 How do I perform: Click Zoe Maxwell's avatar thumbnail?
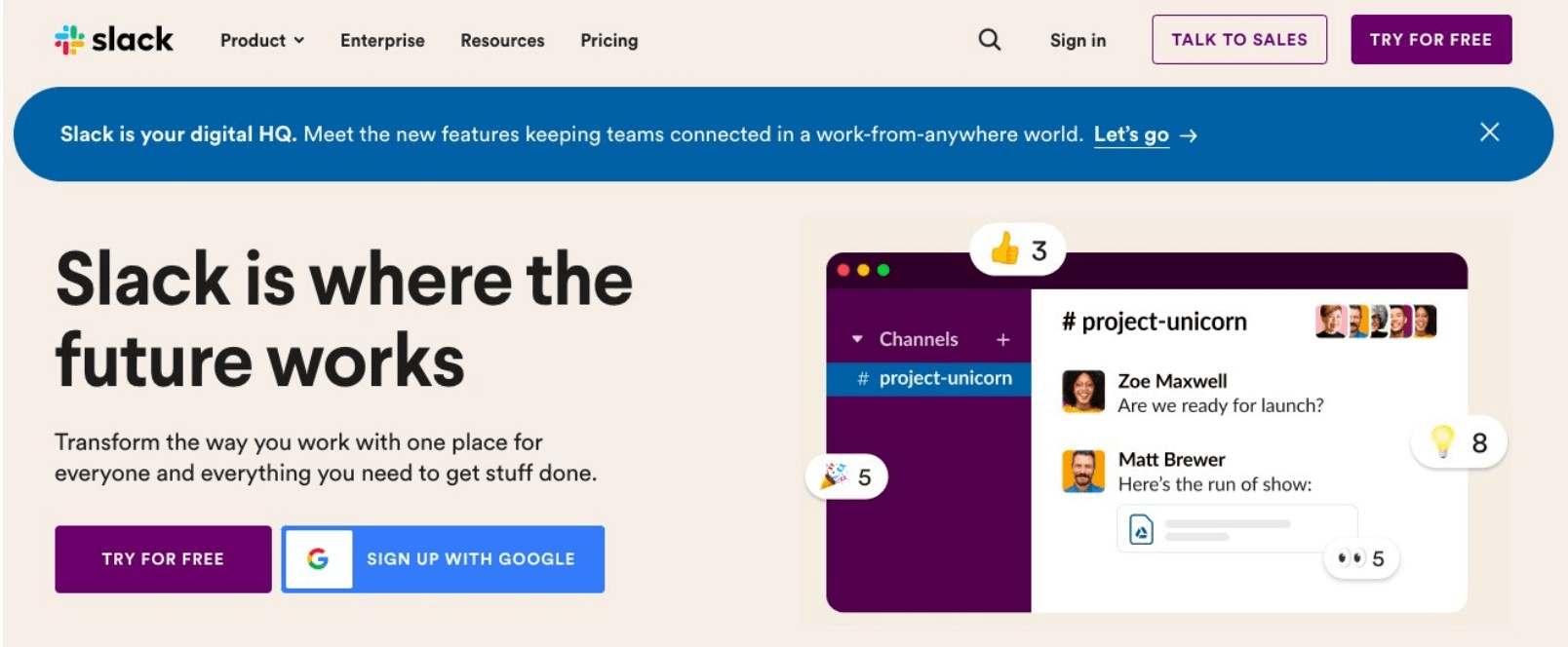pyautogui.click(x=1084, y=393)
